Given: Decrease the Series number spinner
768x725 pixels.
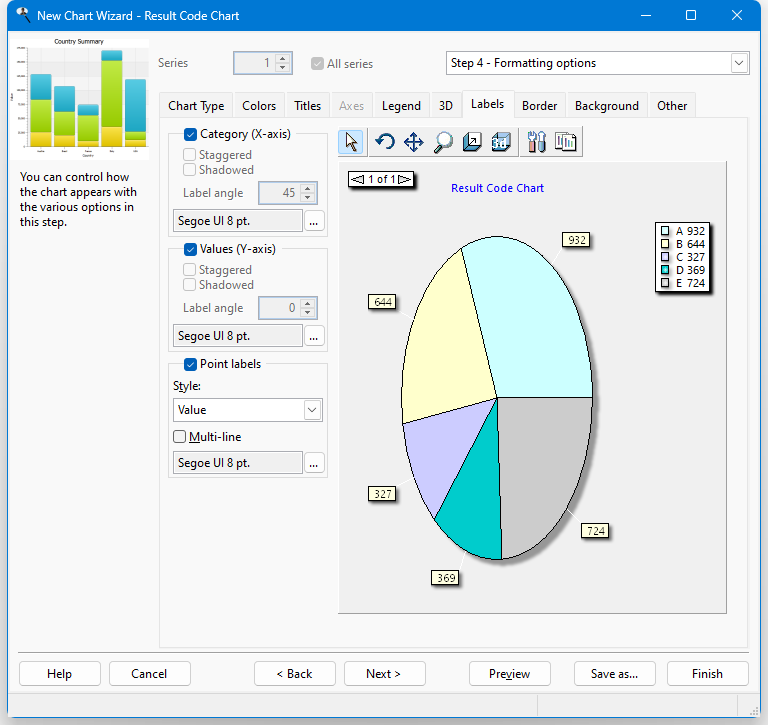Looking at the screenshot, I should 283,68.
